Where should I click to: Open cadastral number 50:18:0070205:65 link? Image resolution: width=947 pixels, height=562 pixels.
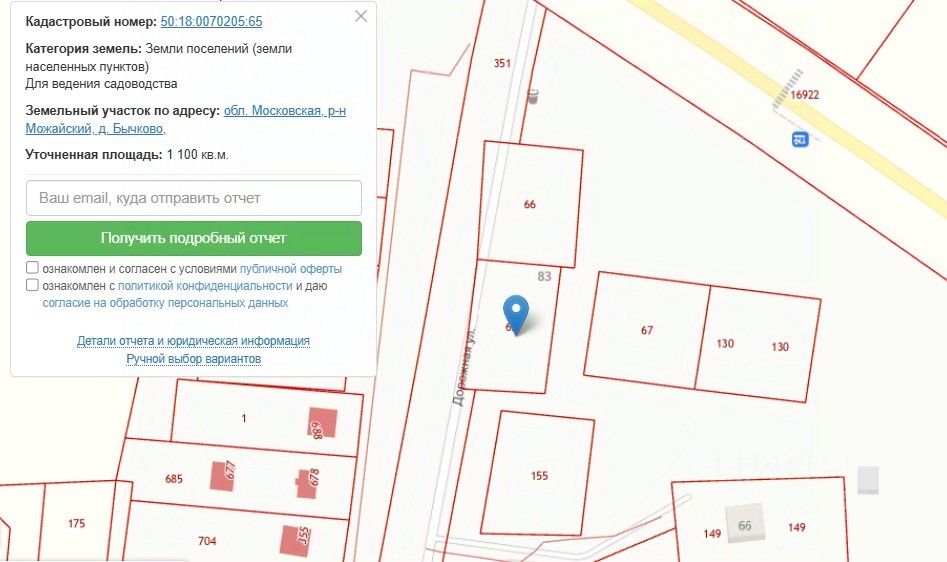[211, 22]
